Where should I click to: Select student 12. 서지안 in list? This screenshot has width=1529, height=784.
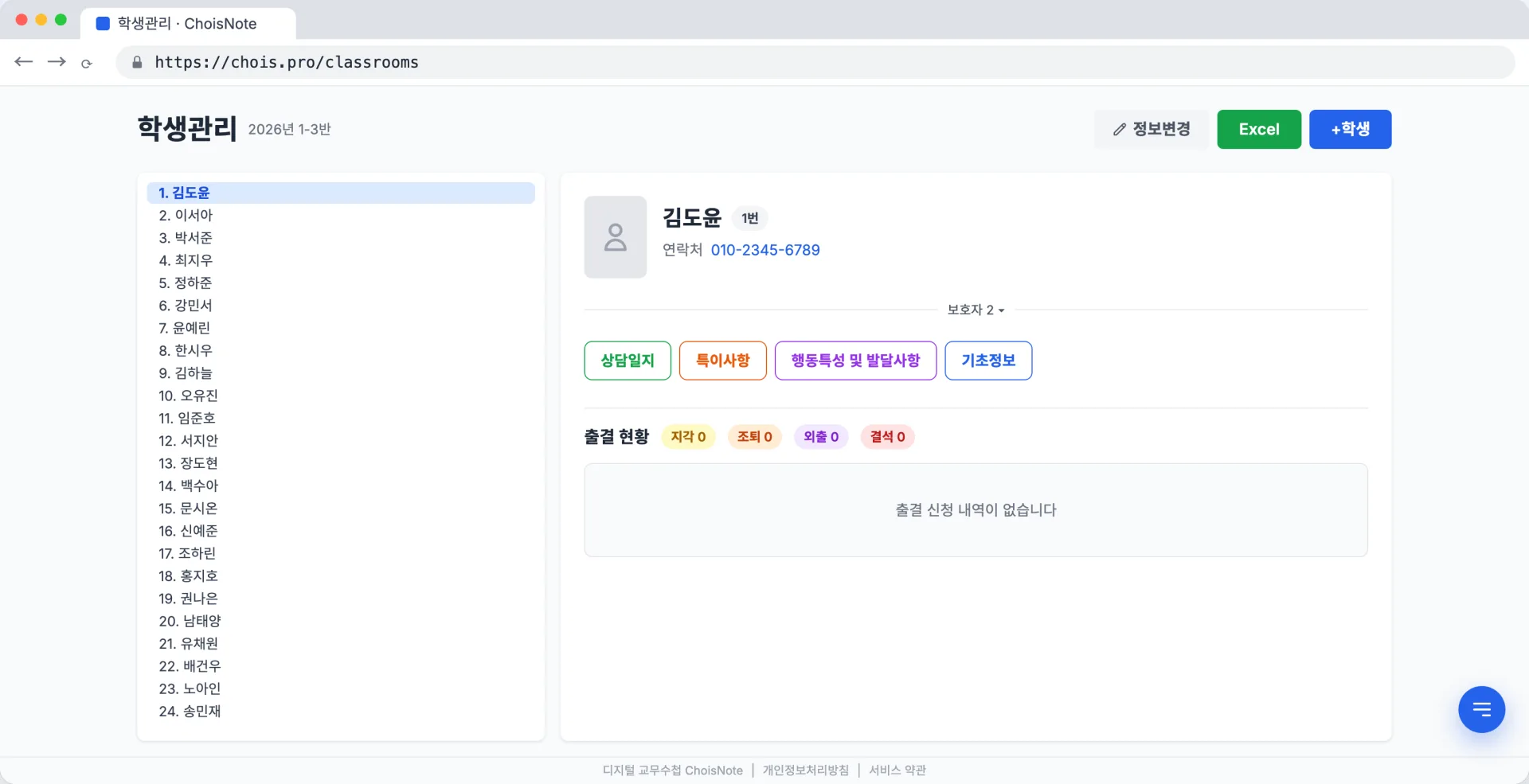click(x=341, y=440)
